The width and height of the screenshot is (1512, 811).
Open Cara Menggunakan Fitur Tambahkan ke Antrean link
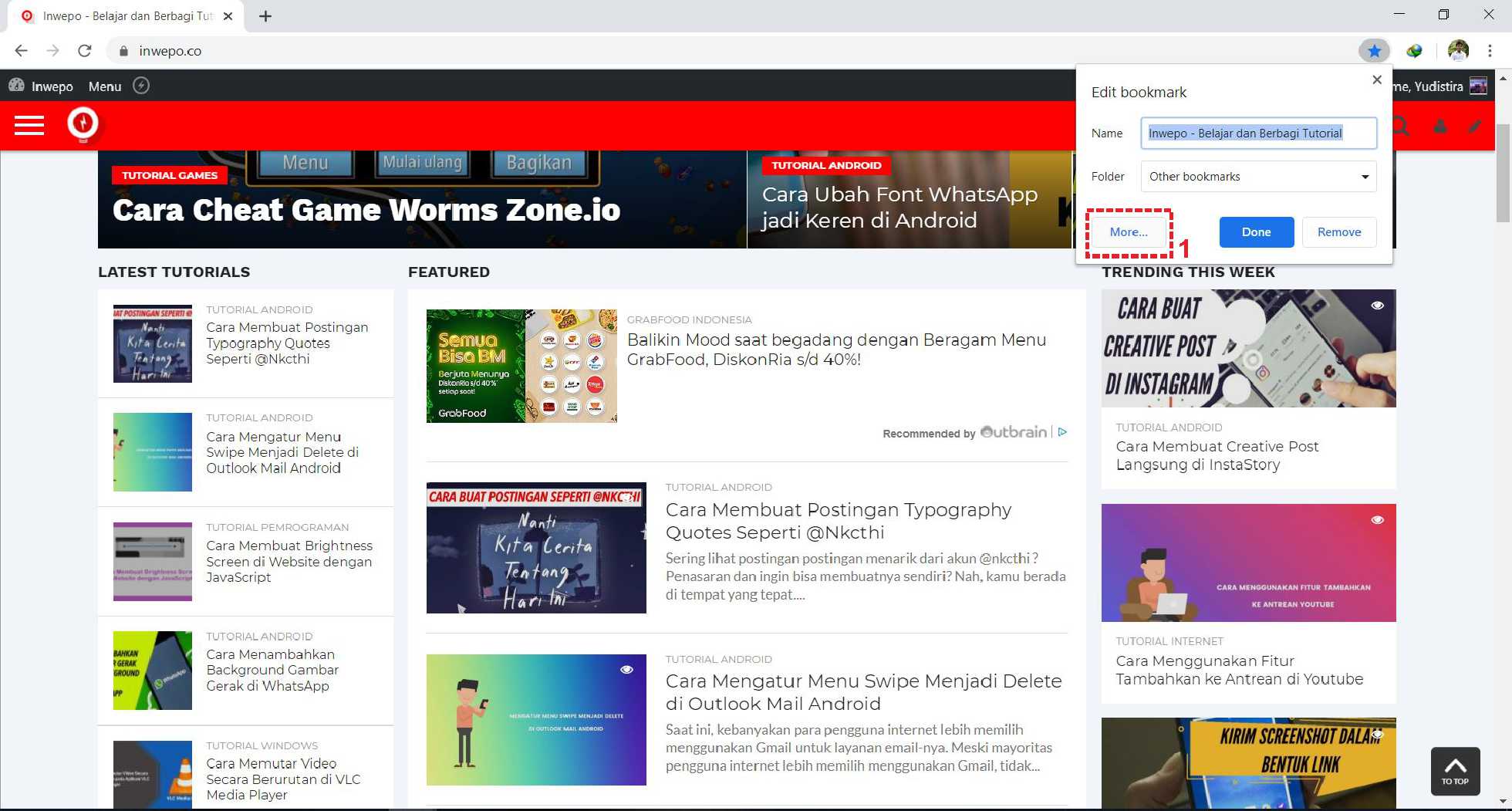pos(1240,670)
